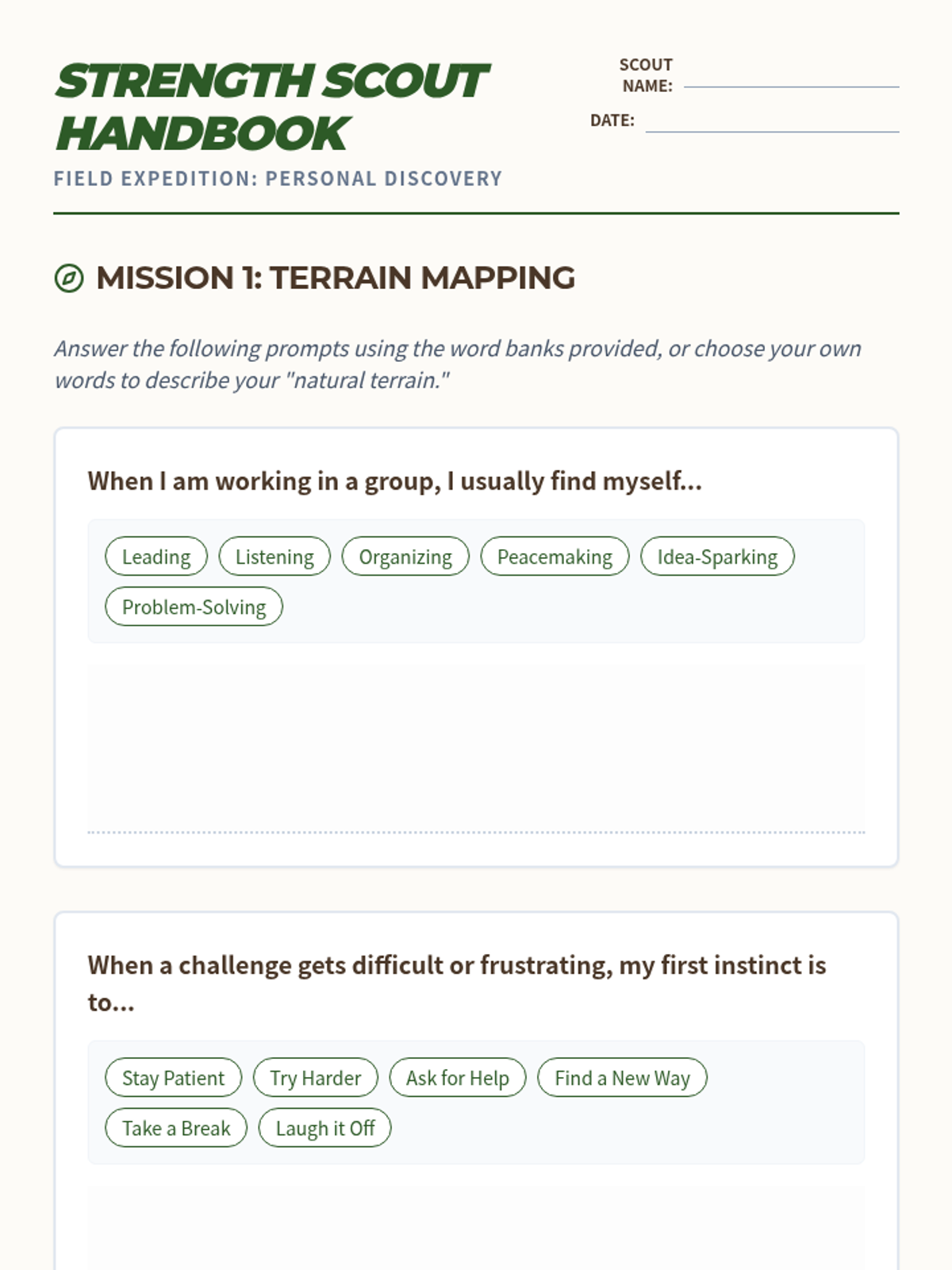The image size is (952, 1270).
Task: Click the Mission 1: Terrain Mapping heading
Action: 336,278
